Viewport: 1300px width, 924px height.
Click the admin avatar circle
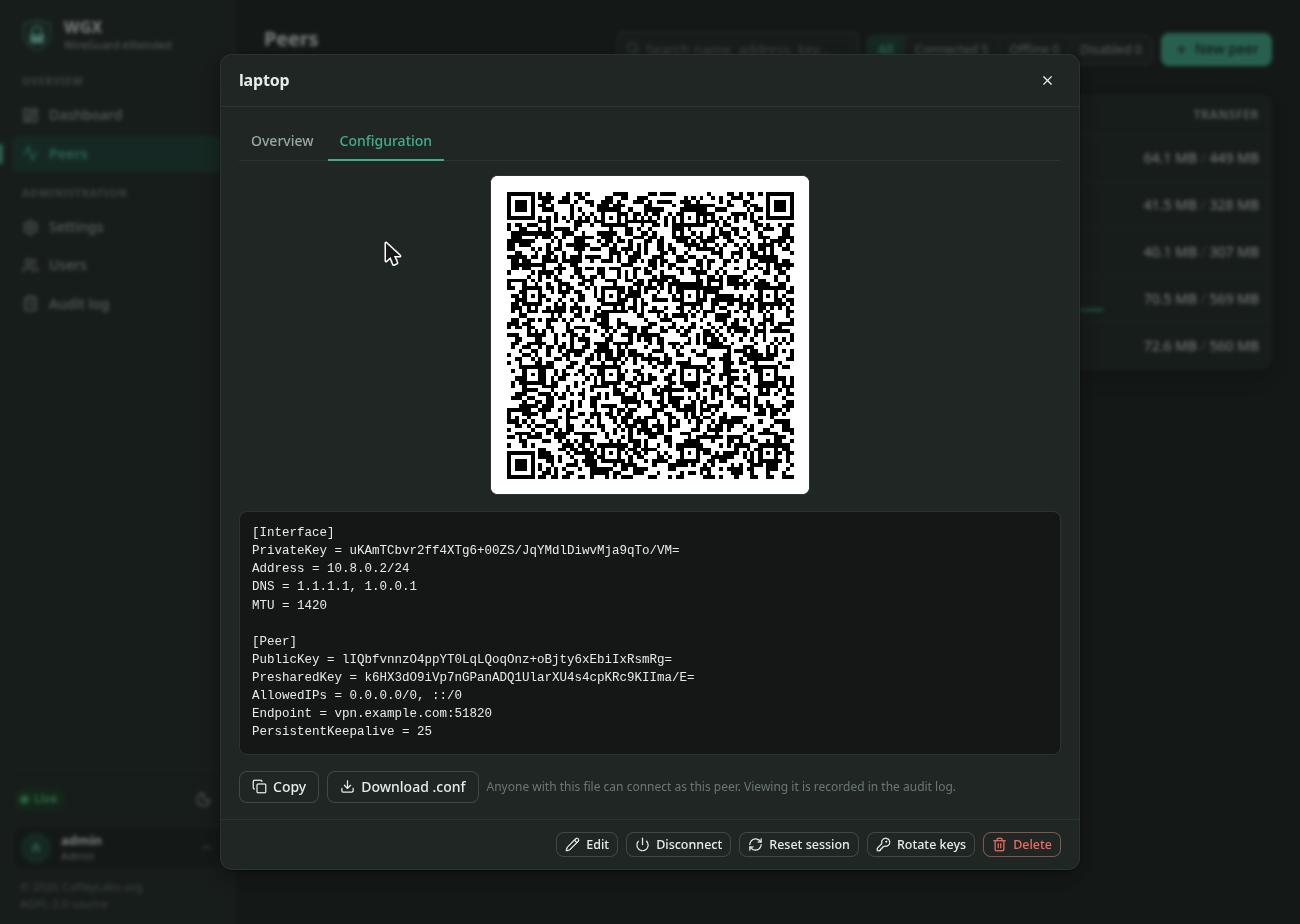36,848
